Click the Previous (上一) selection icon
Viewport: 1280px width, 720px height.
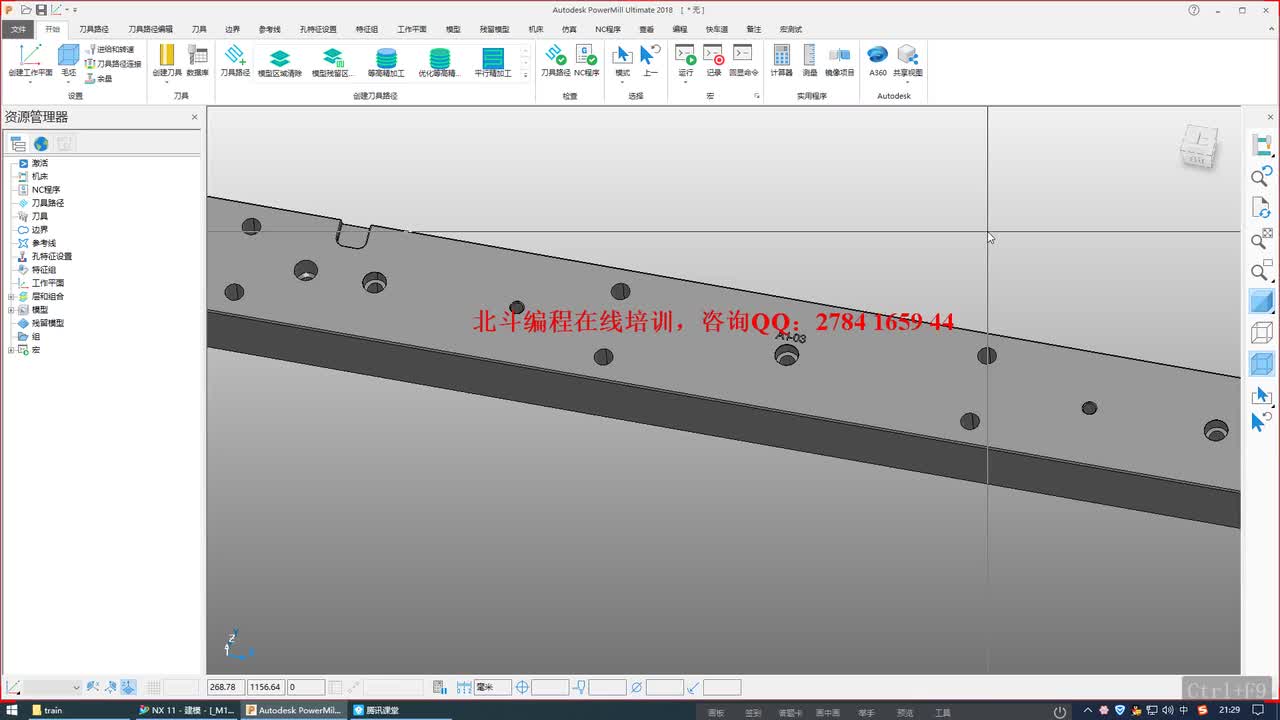[x=650, y=55]
